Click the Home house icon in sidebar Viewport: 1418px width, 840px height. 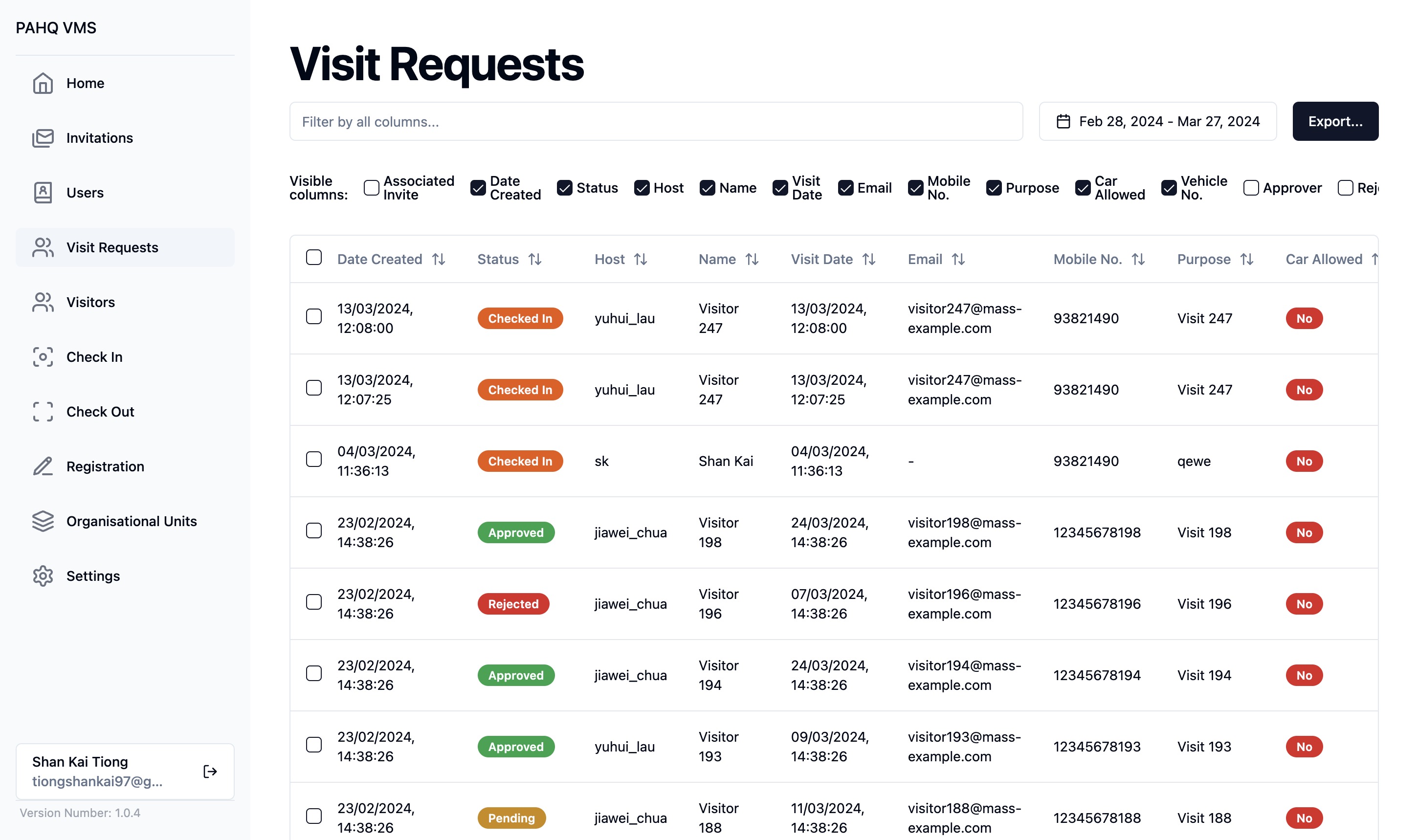tap(43, 83)
